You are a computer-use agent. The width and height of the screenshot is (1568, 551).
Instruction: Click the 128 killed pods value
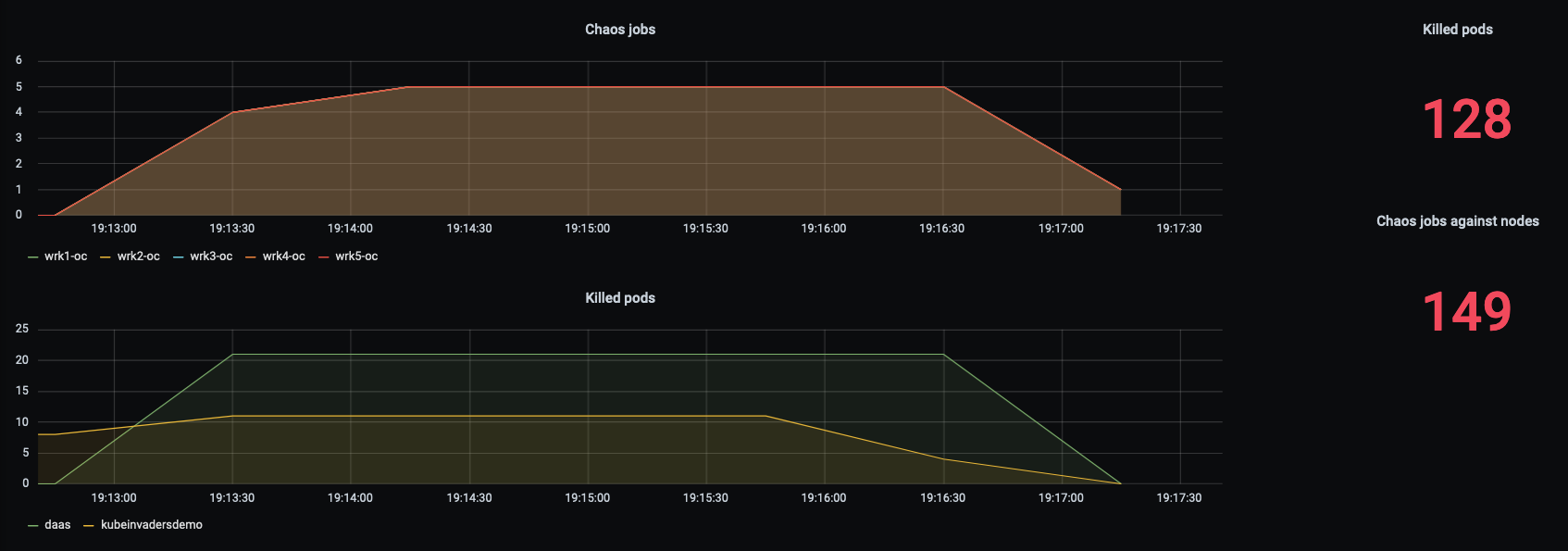pos(1466,119)
